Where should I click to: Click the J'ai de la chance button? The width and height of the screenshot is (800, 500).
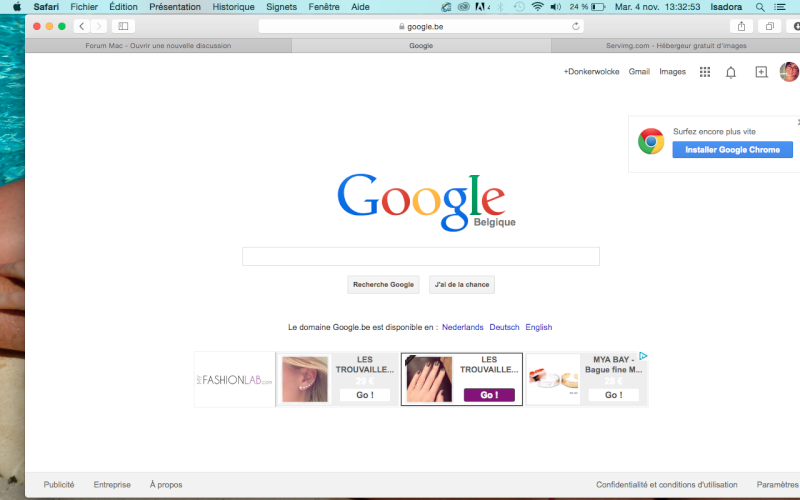coord(462,284)
